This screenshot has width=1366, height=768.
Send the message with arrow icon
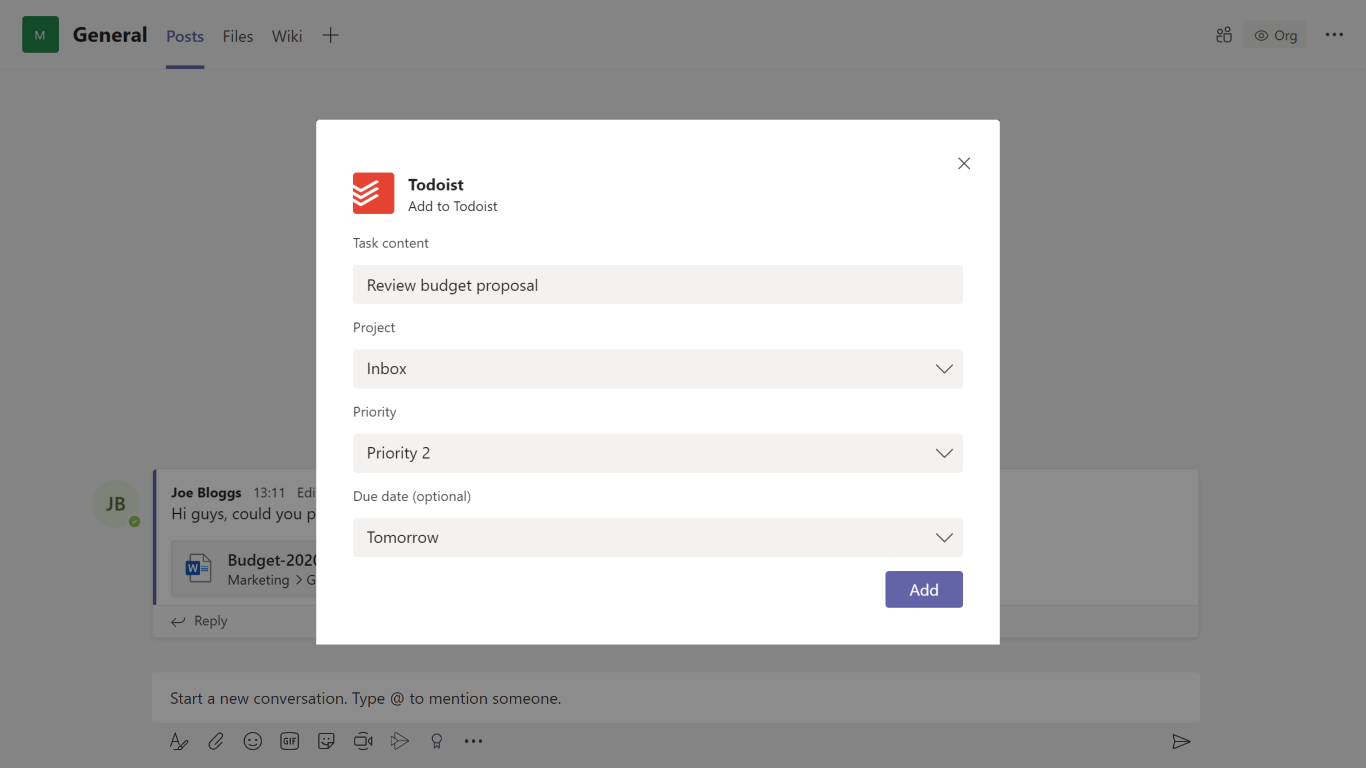1181,741
